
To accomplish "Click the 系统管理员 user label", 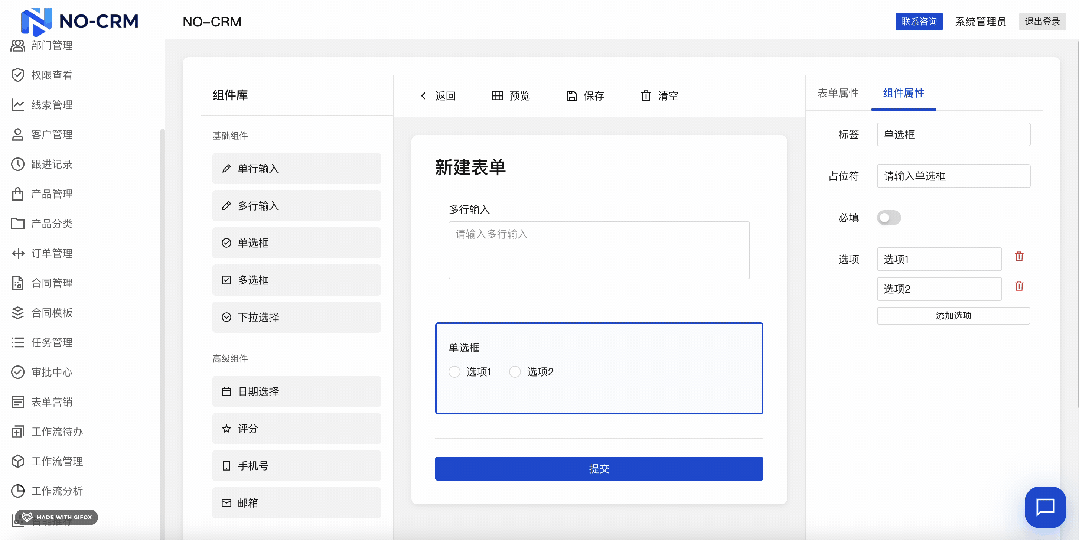I will click(980, 21).
